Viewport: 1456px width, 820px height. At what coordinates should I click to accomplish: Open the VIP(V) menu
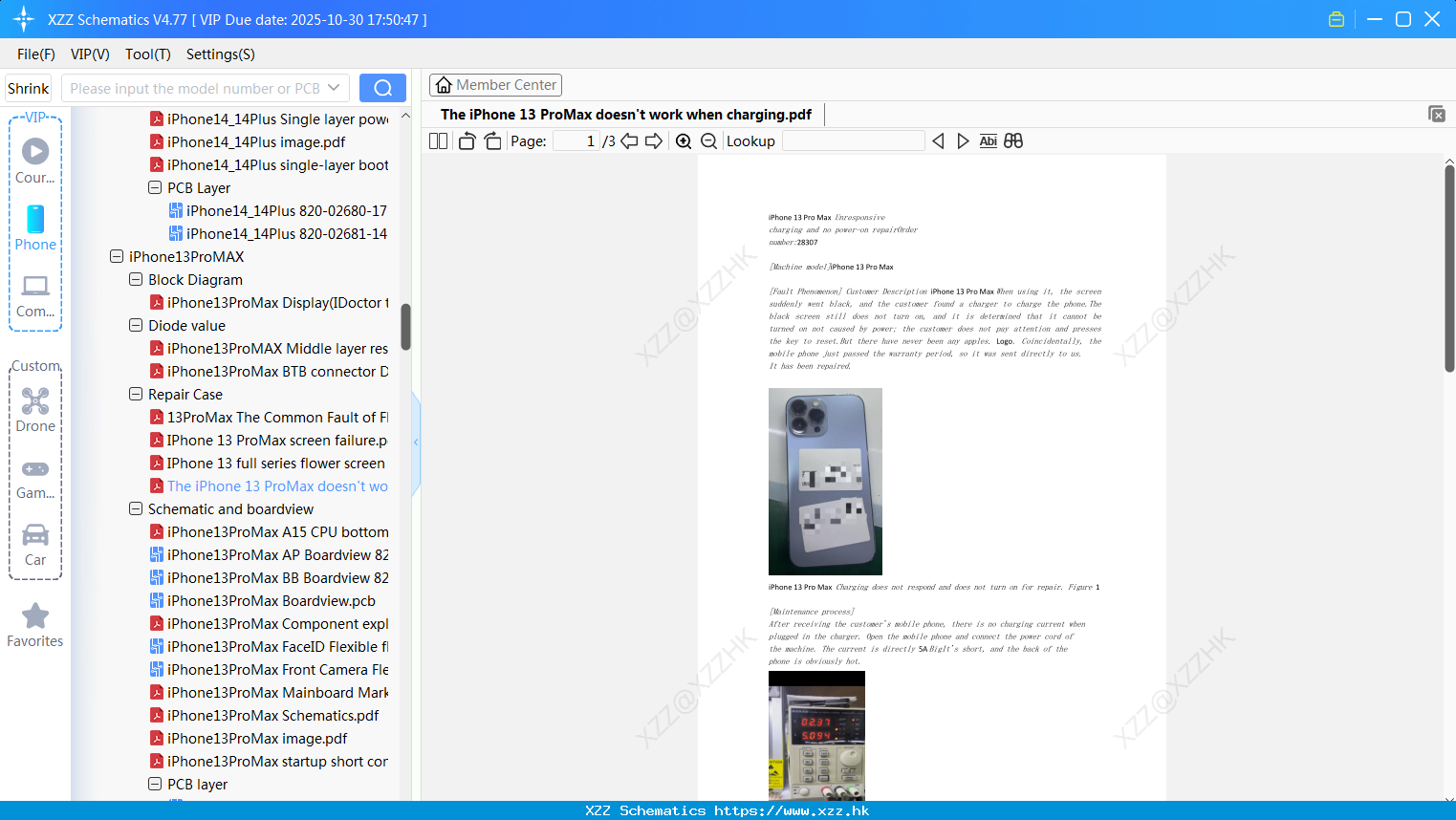click(x=90, y=54)
